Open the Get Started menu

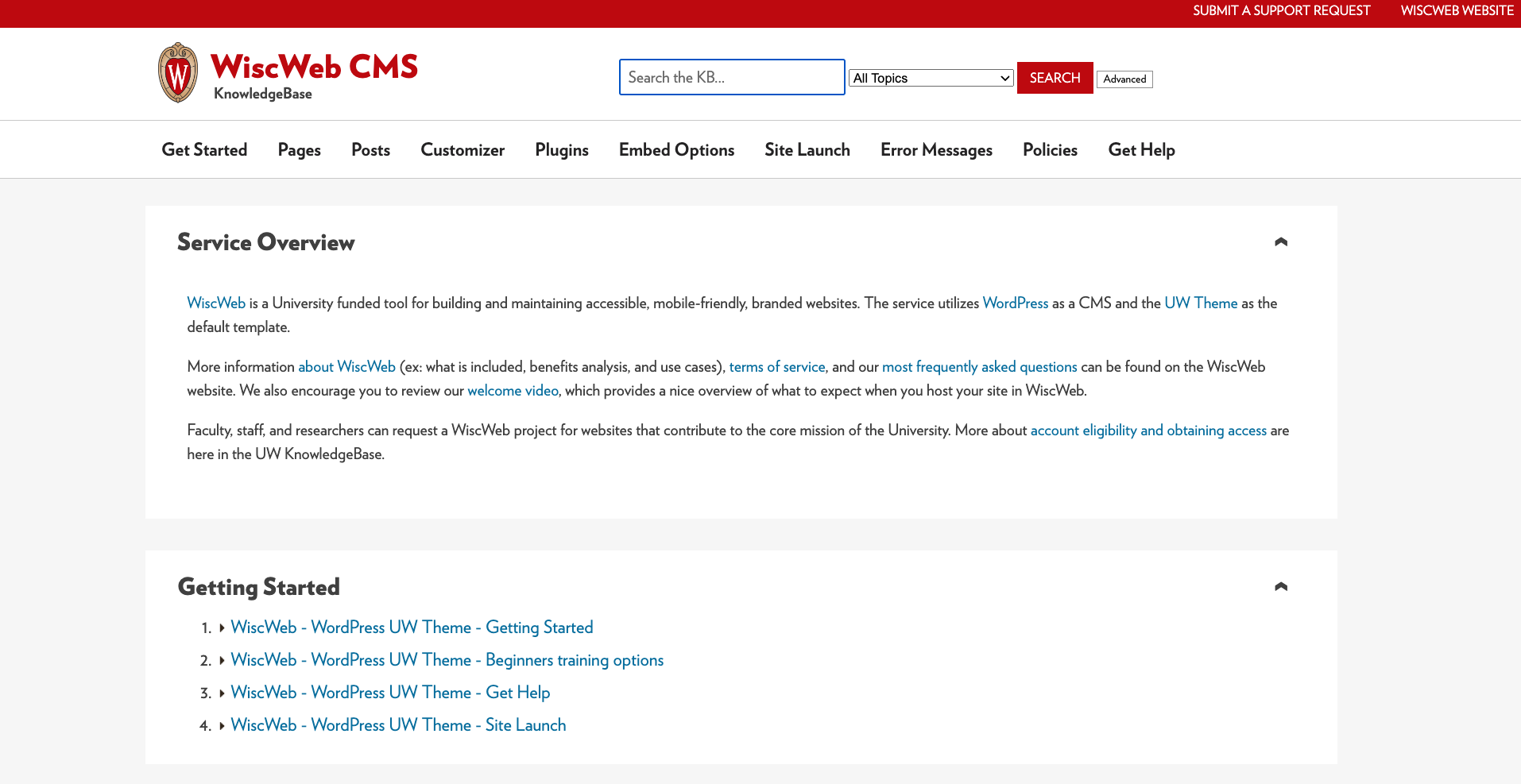(x=204, y=149)
